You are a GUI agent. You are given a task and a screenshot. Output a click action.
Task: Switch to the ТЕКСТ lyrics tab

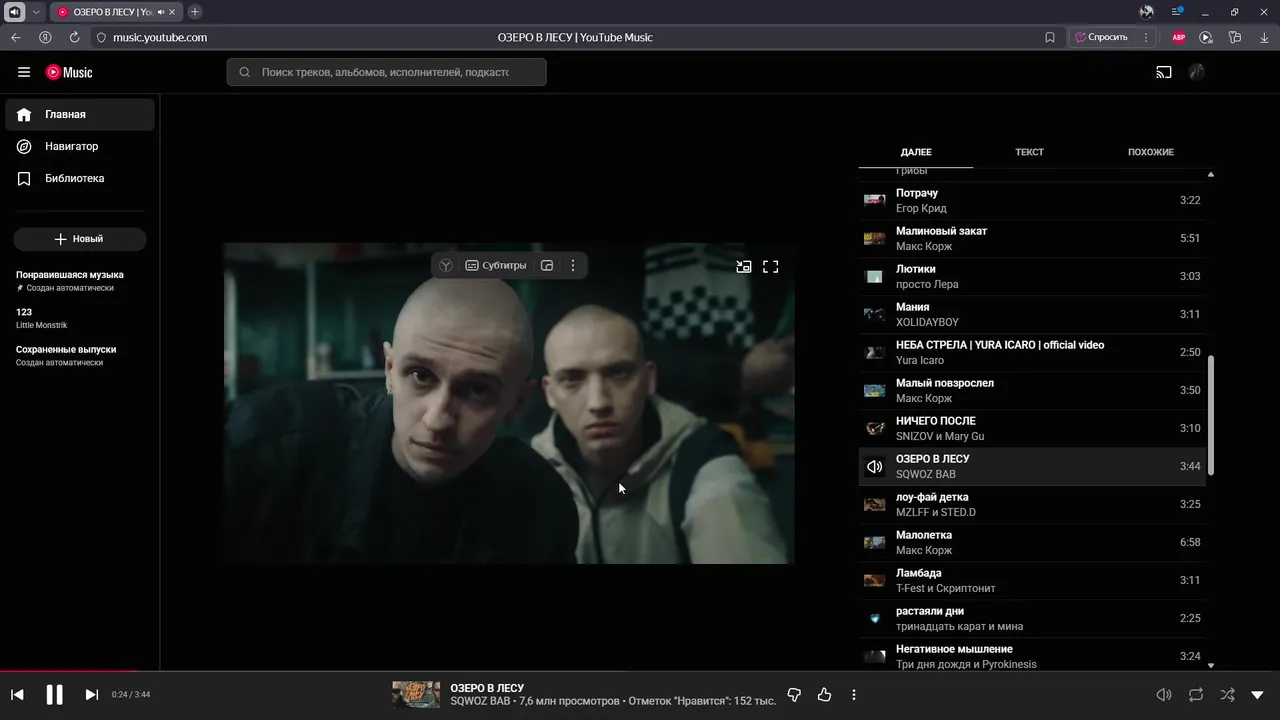tap(1029, 152)
